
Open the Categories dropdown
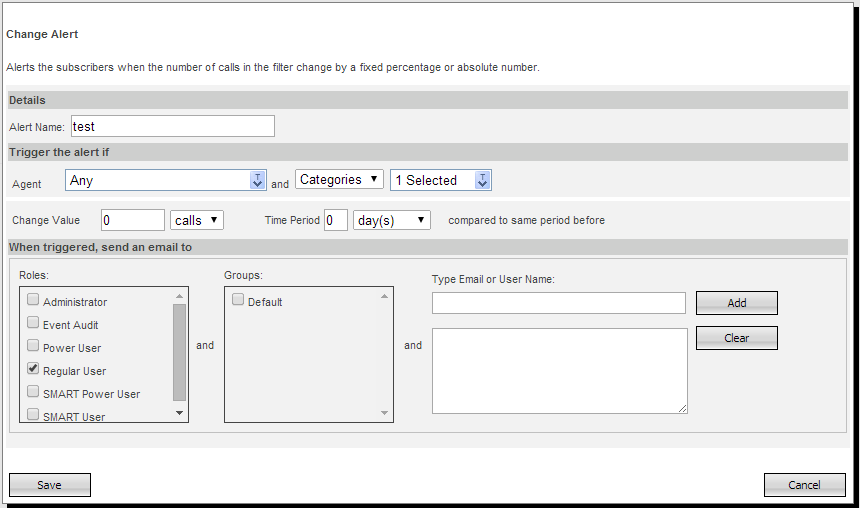tap(339, 180)
